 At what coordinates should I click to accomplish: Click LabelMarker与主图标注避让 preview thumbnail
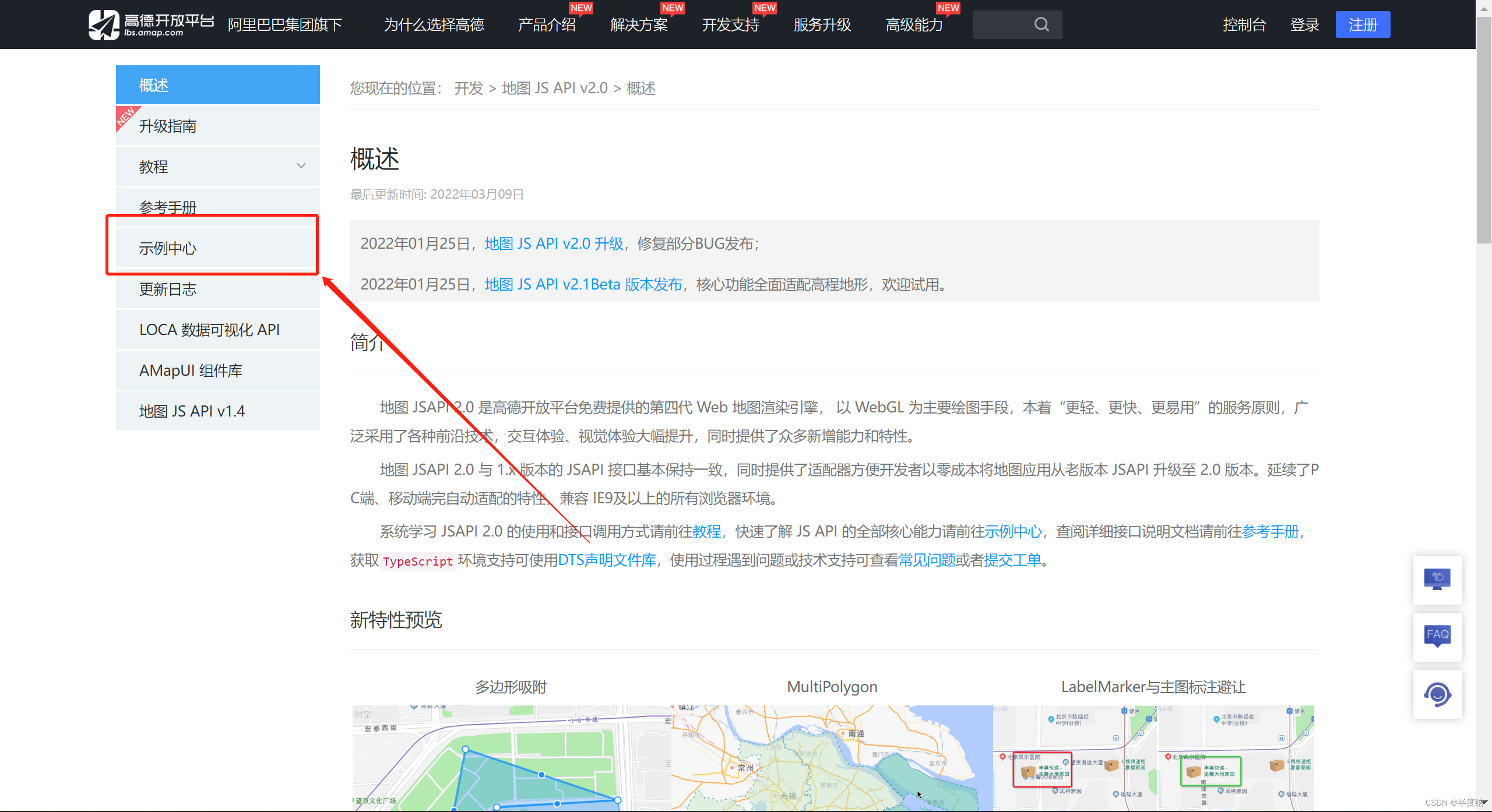(1153, 758)
